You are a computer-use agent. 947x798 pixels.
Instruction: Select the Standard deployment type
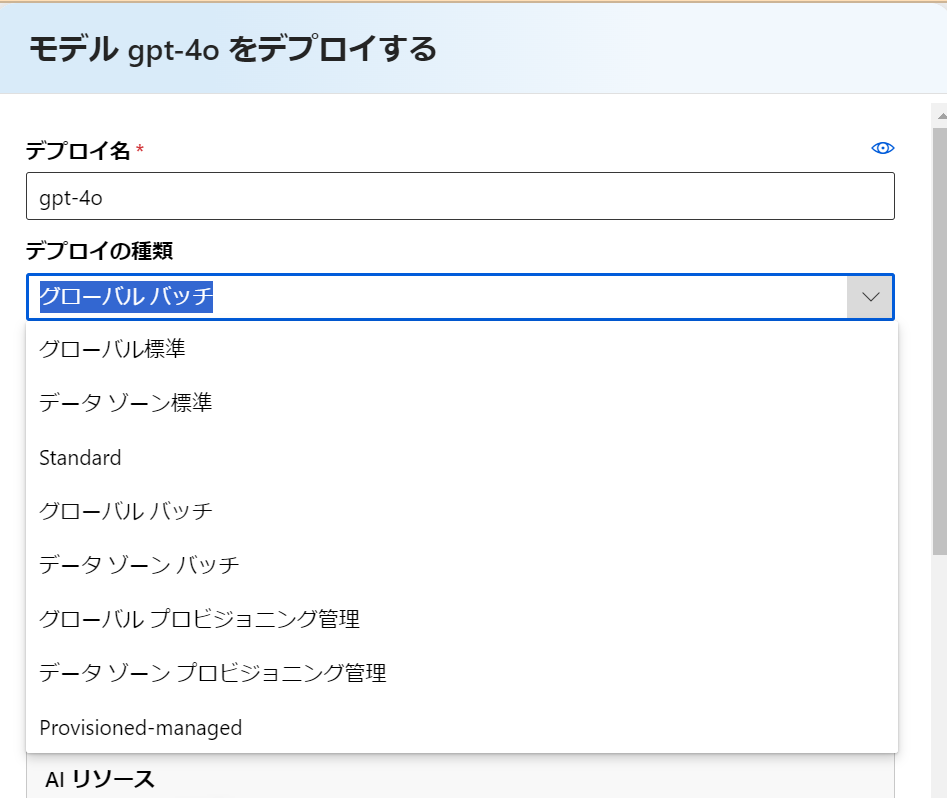coord(462,457)
